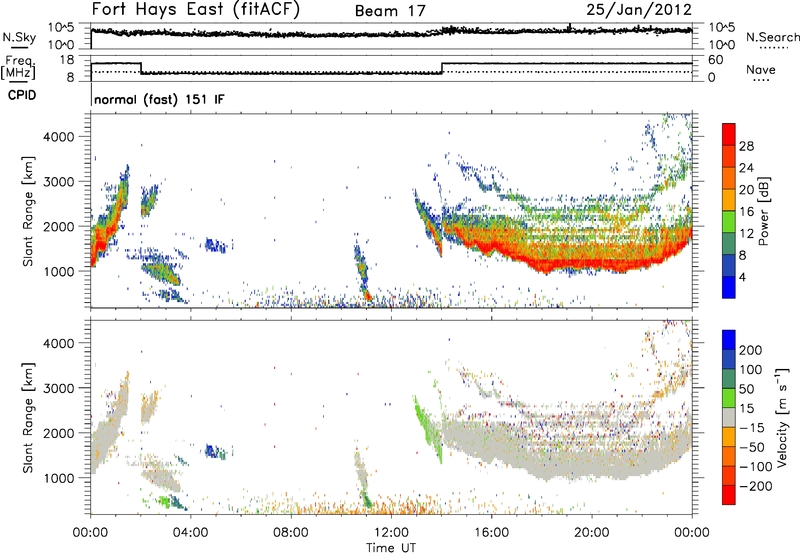Screen dimensions: 800x554
Task: Click the "N.Search" legend label
Action: (x=772, y=37)
